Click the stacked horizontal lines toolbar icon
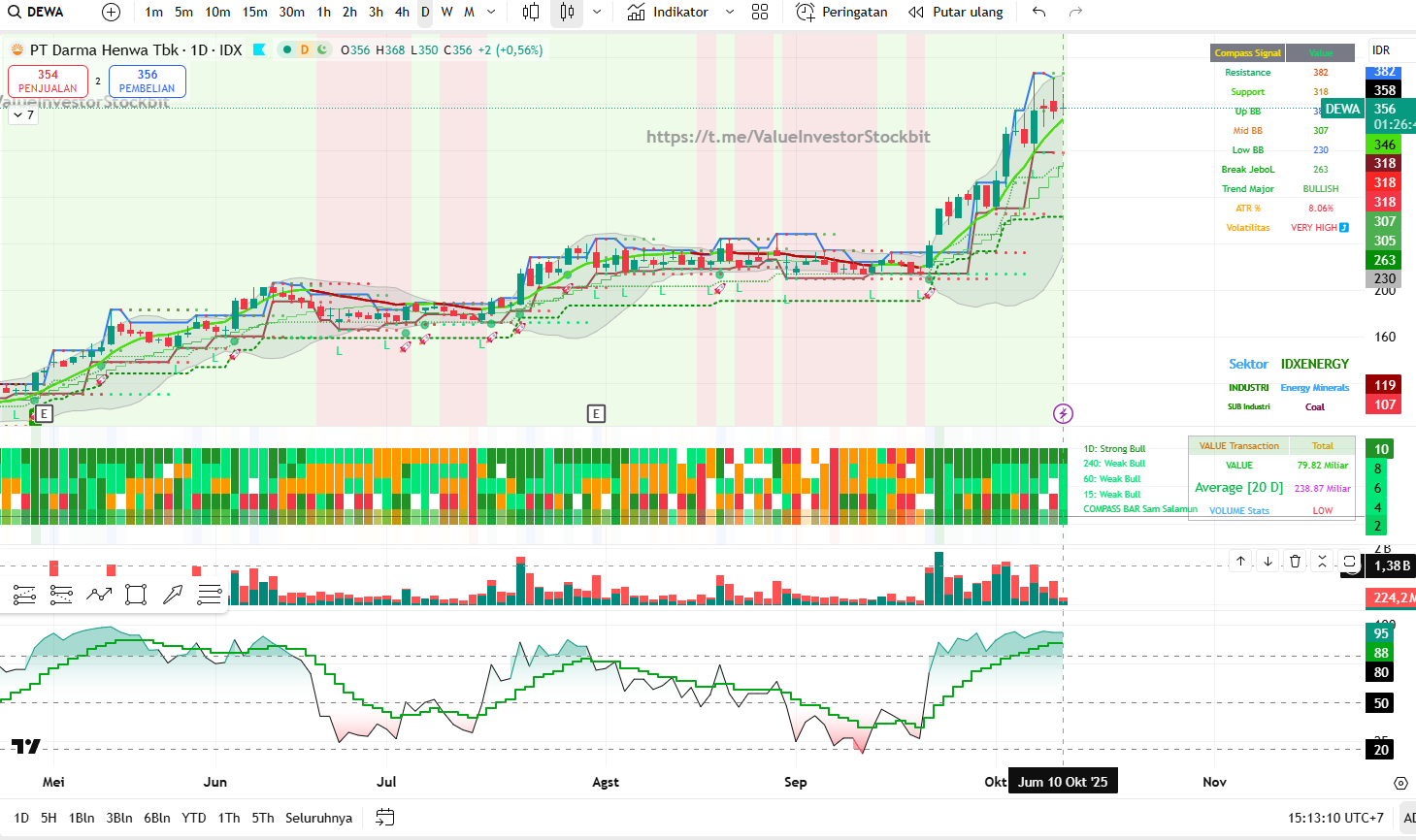This screenshot has width=1416, height=840. coord(210,595)
